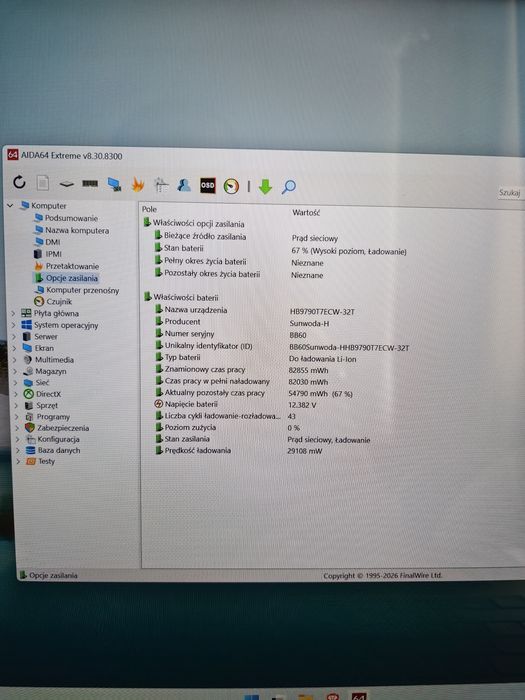Viewport: 525px width, 700px height.
Task: Open the Report page icon
Action: (x=43, y=183)
